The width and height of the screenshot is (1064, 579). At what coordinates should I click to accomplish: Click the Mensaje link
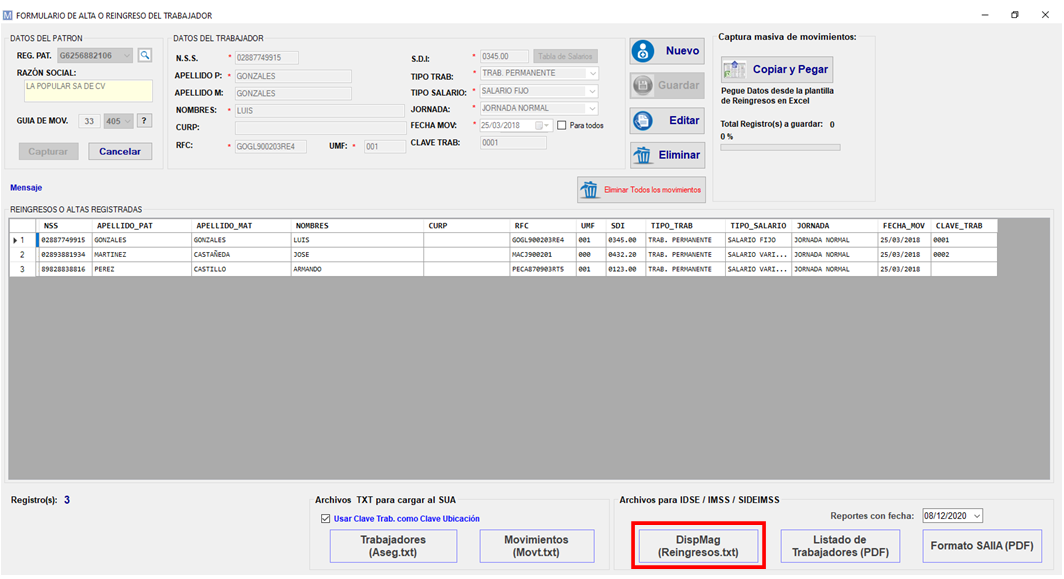tap(26, 187)
